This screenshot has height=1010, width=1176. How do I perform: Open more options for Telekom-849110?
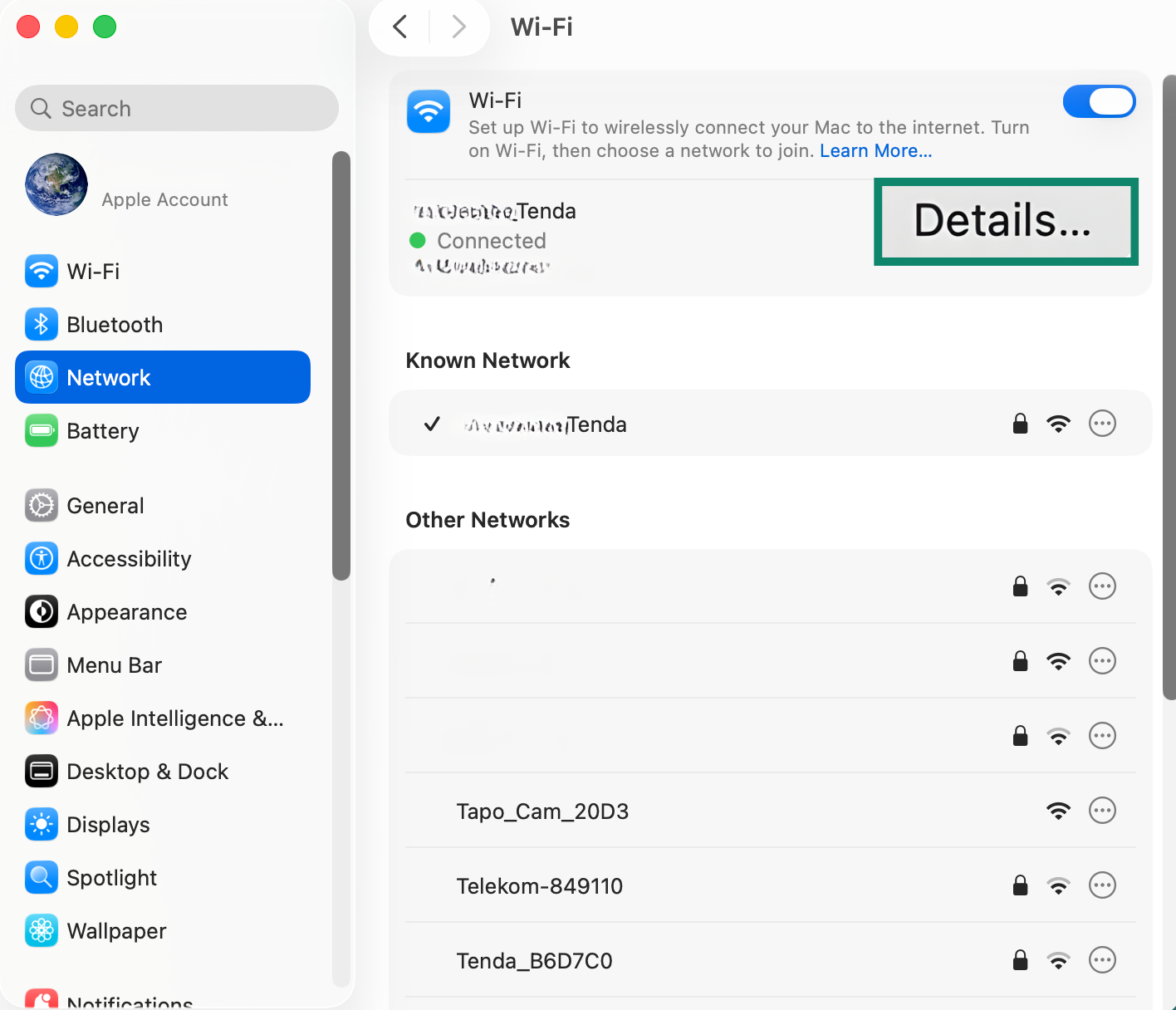coord(1102,885)
